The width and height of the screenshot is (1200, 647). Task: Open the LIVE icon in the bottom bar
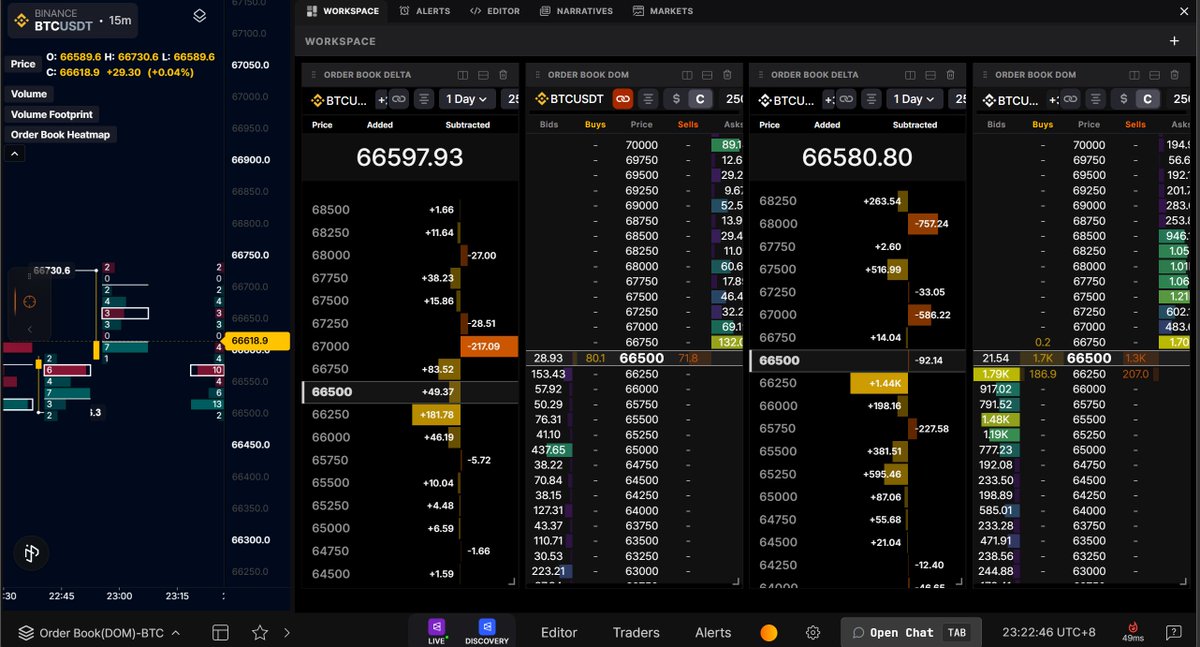click(x=436, y=630)
